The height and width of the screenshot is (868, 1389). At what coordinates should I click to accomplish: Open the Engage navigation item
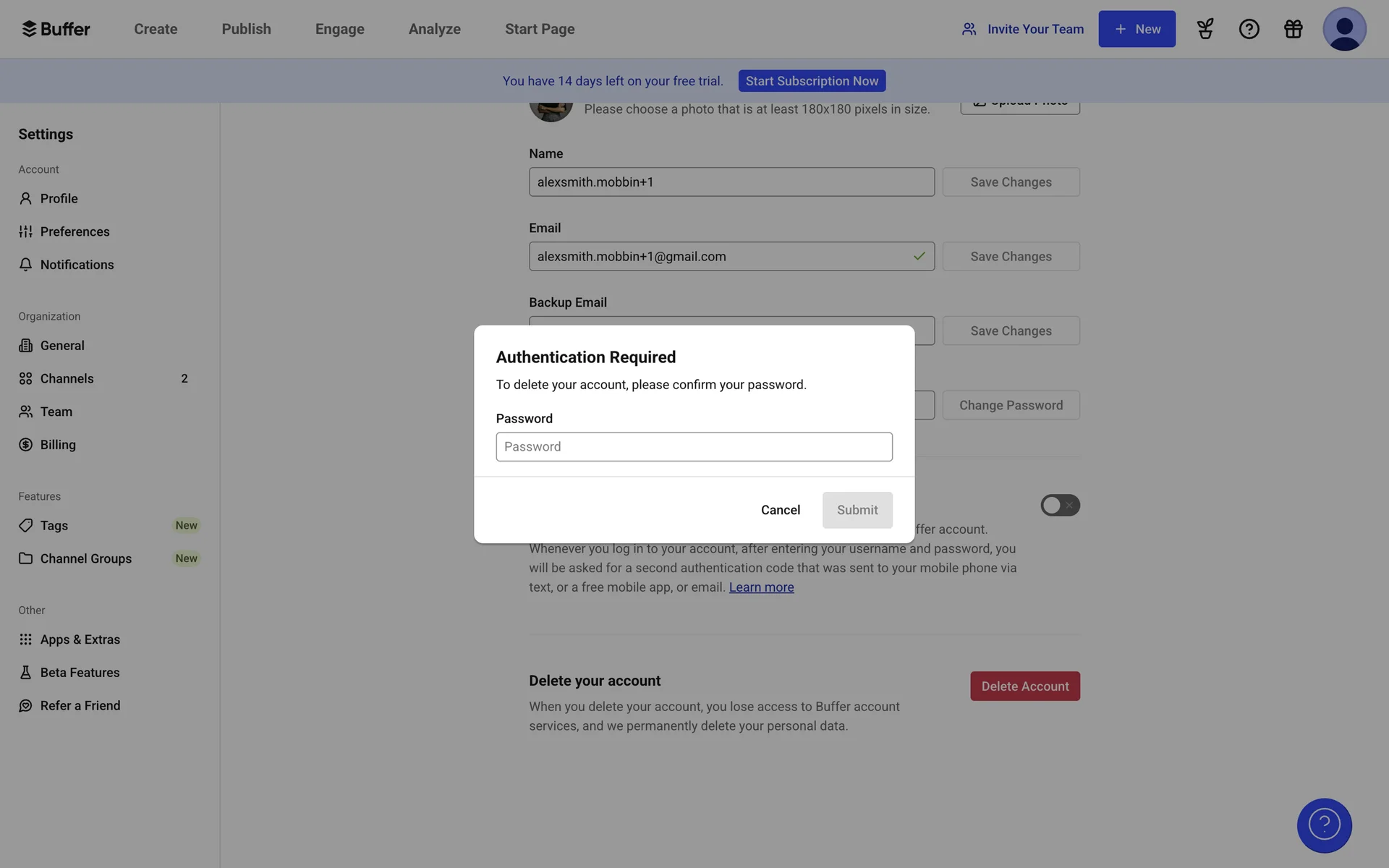(339, 29)
